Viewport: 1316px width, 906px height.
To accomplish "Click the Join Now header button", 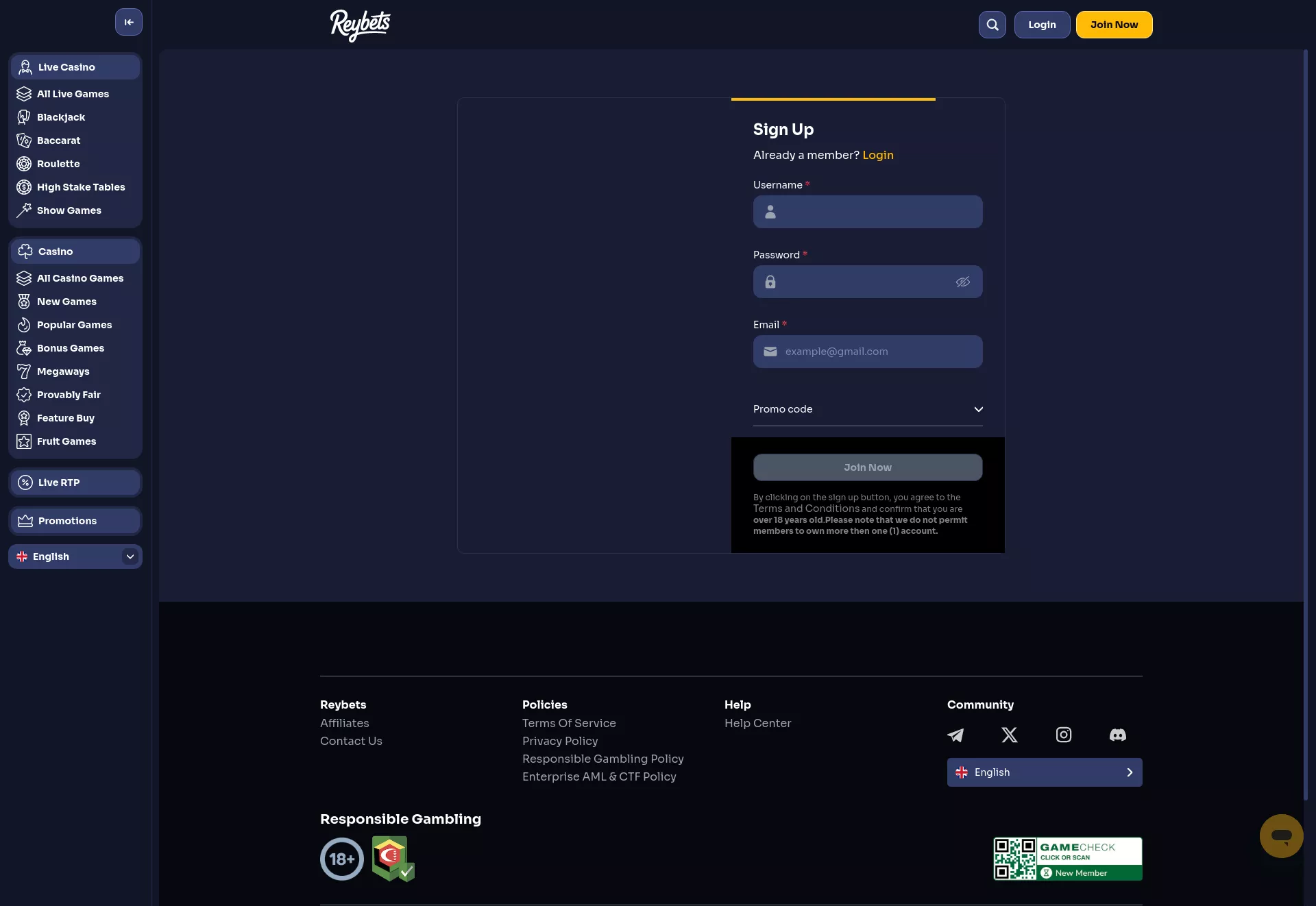I will [1113, 24].
